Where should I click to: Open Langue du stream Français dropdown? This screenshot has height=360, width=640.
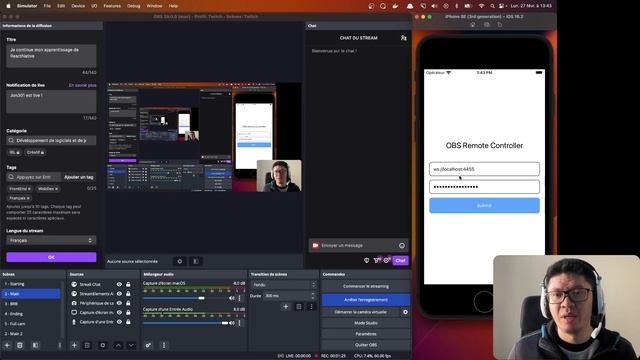click(51, 240)
